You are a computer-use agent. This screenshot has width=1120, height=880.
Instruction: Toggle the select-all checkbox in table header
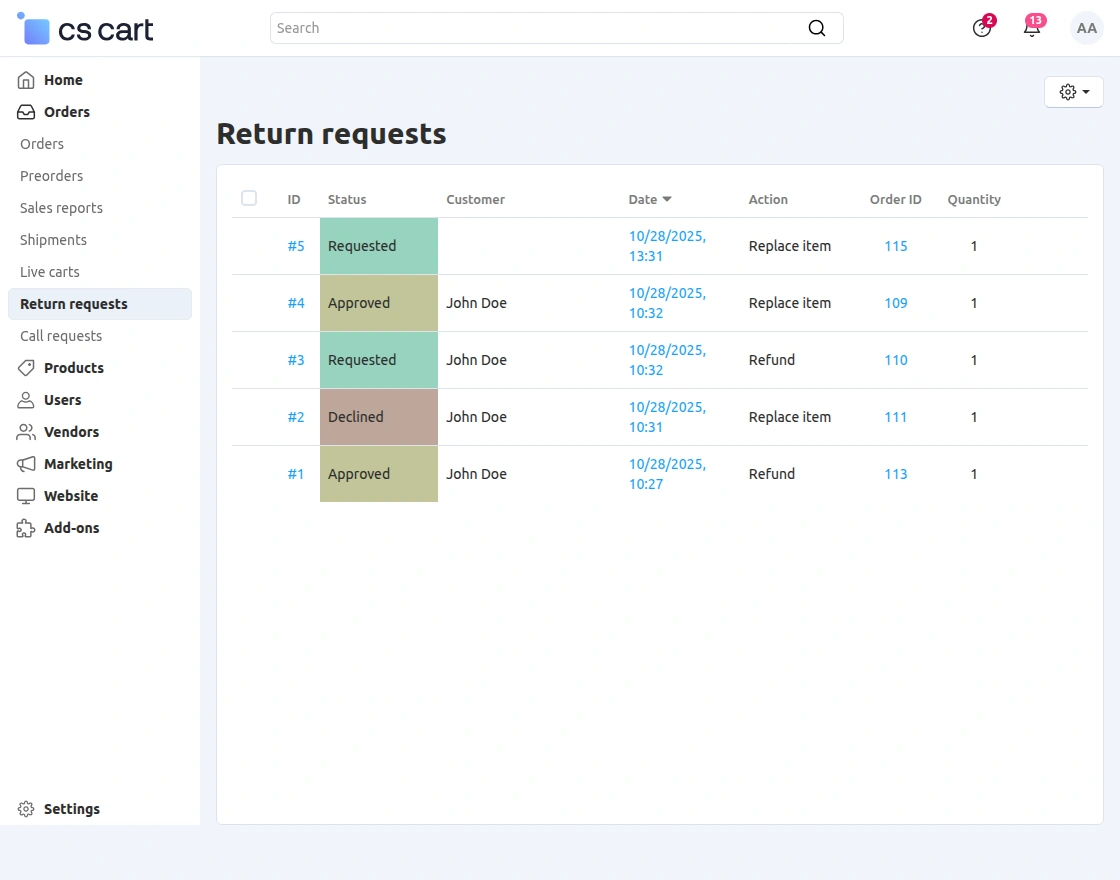coord(249,198)
